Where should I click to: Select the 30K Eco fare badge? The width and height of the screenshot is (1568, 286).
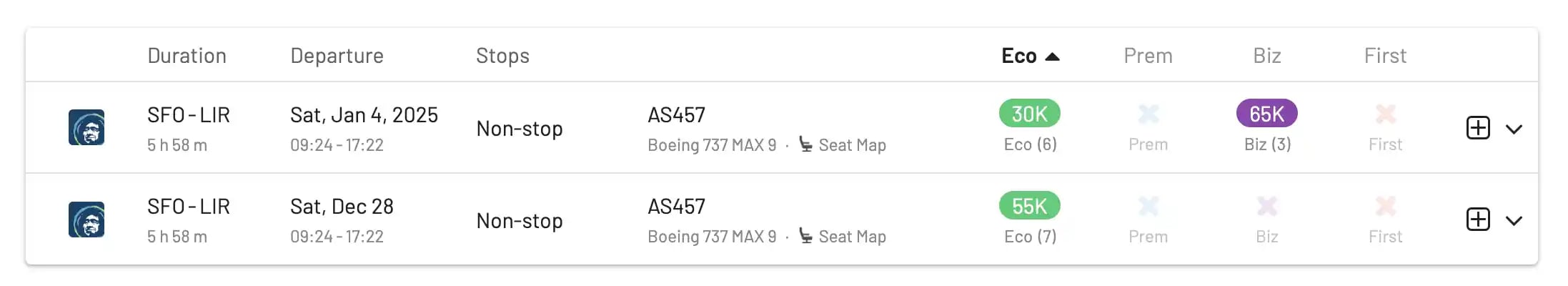point(1029,114)
